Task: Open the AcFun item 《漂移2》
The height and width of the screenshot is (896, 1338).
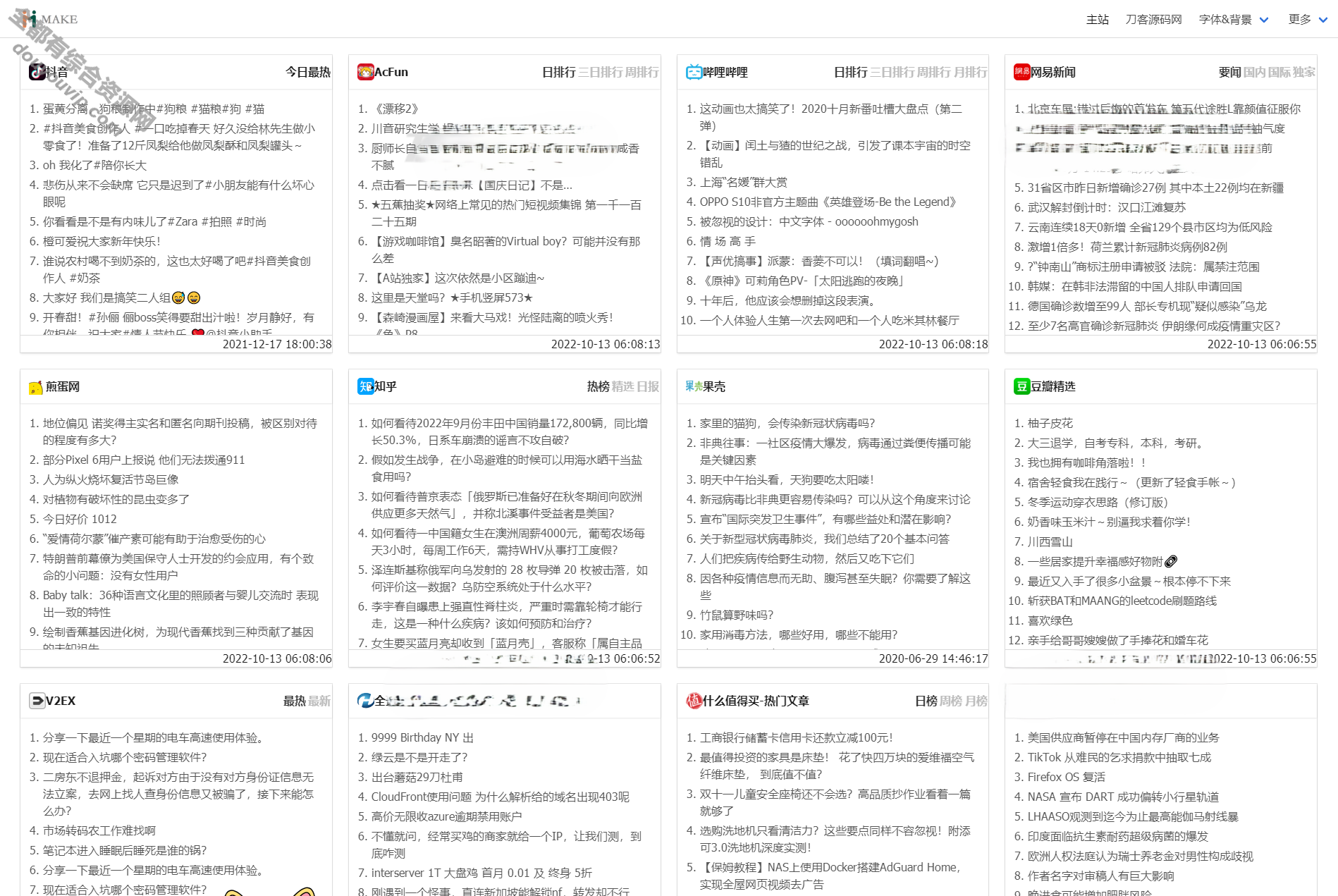Action: [x=395, y=109]
